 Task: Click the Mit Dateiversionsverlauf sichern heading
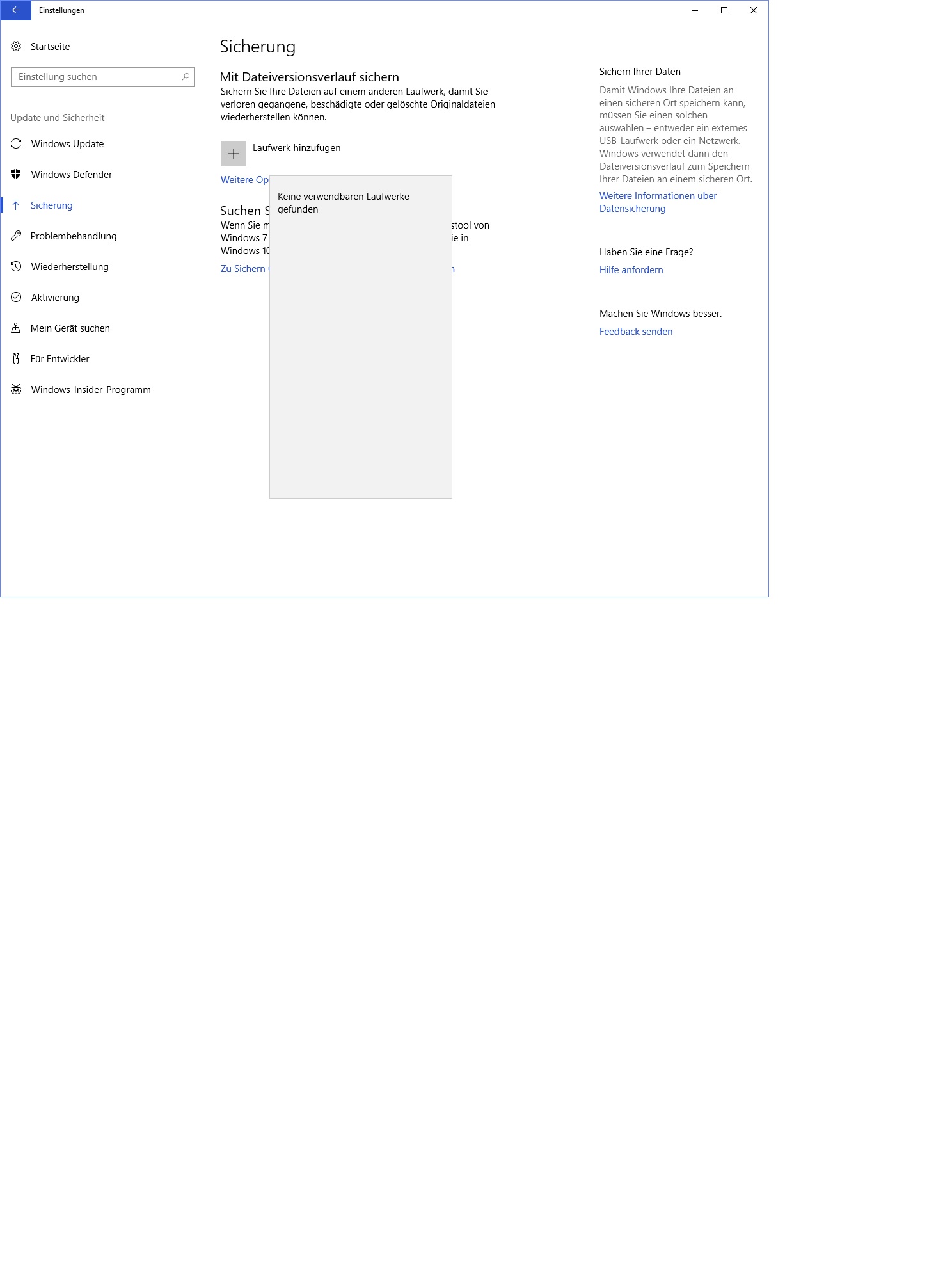310,77
